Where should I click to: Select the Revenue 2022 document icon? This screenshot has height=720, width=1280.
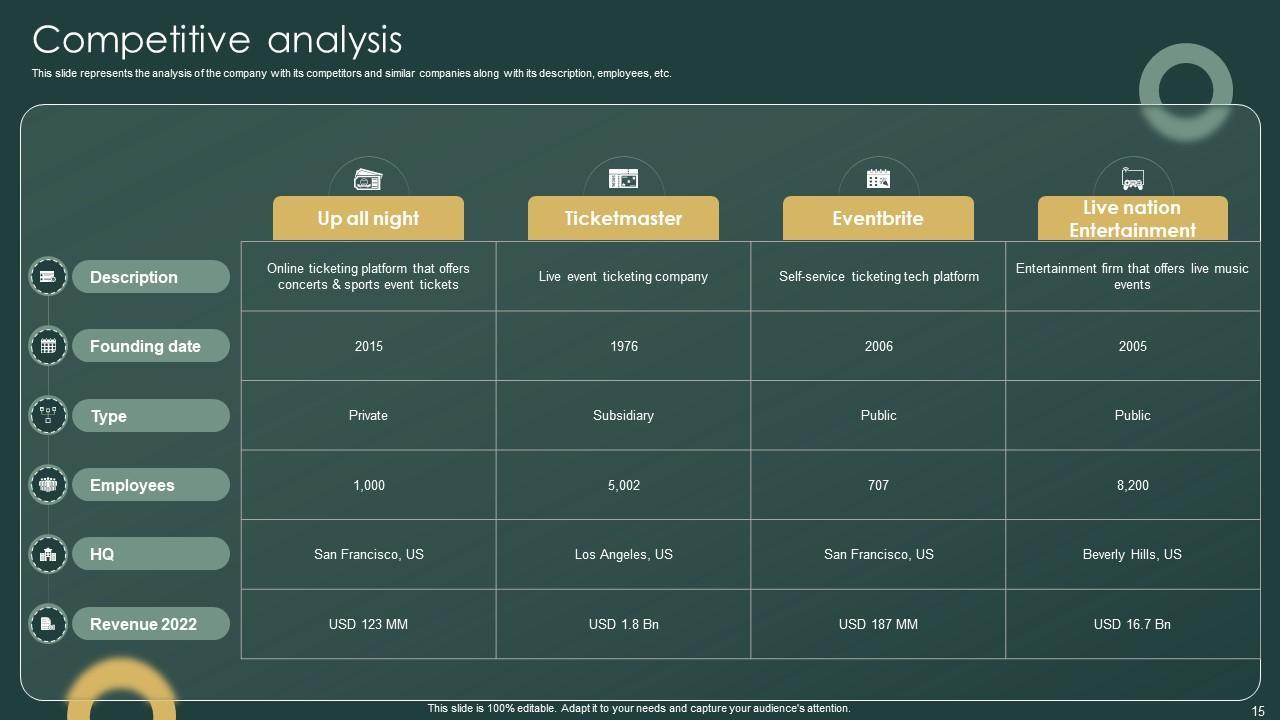coord(48,624)
